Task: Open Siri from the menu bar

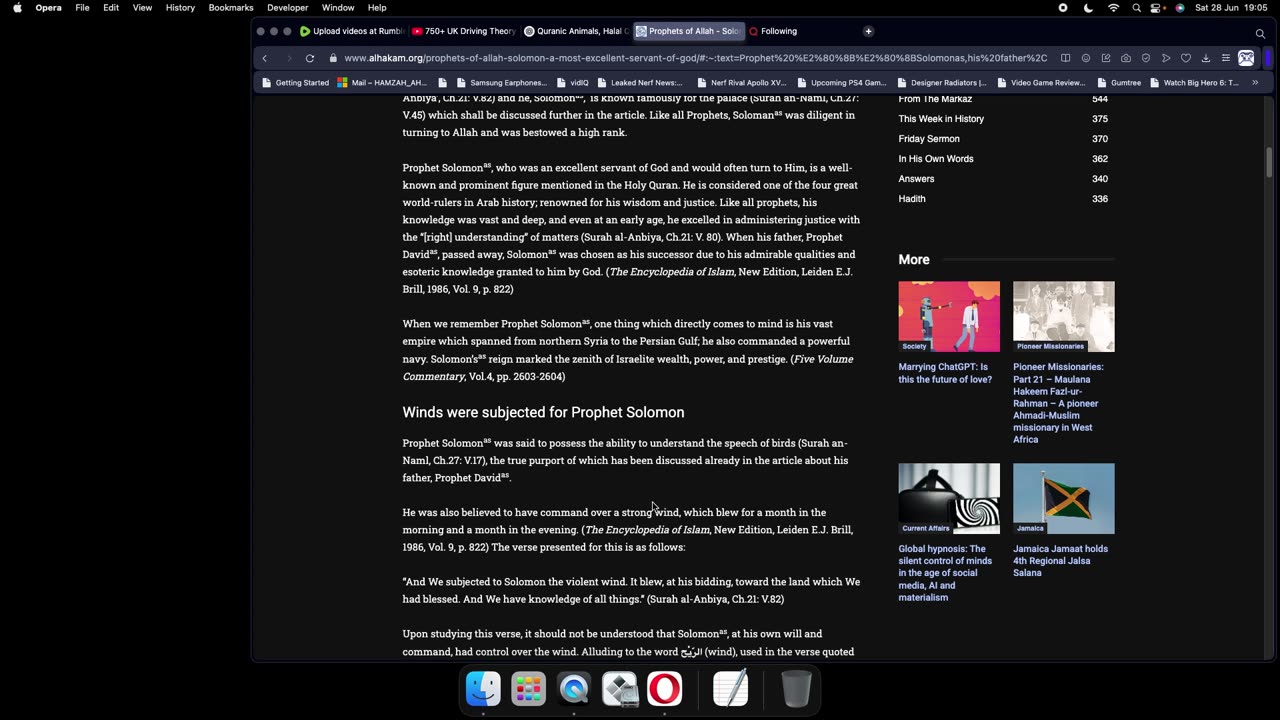Action: (1180, 7)
